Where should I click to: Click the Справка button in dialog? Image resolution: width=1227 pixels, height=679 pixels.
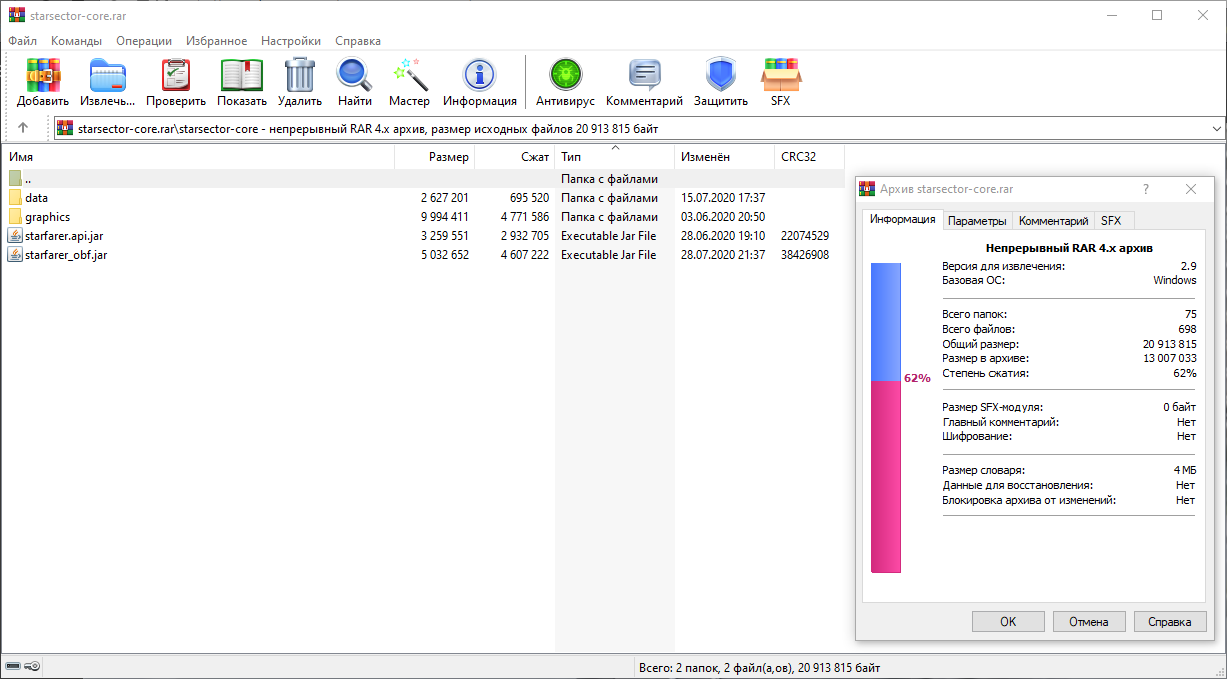point(1170,621)
